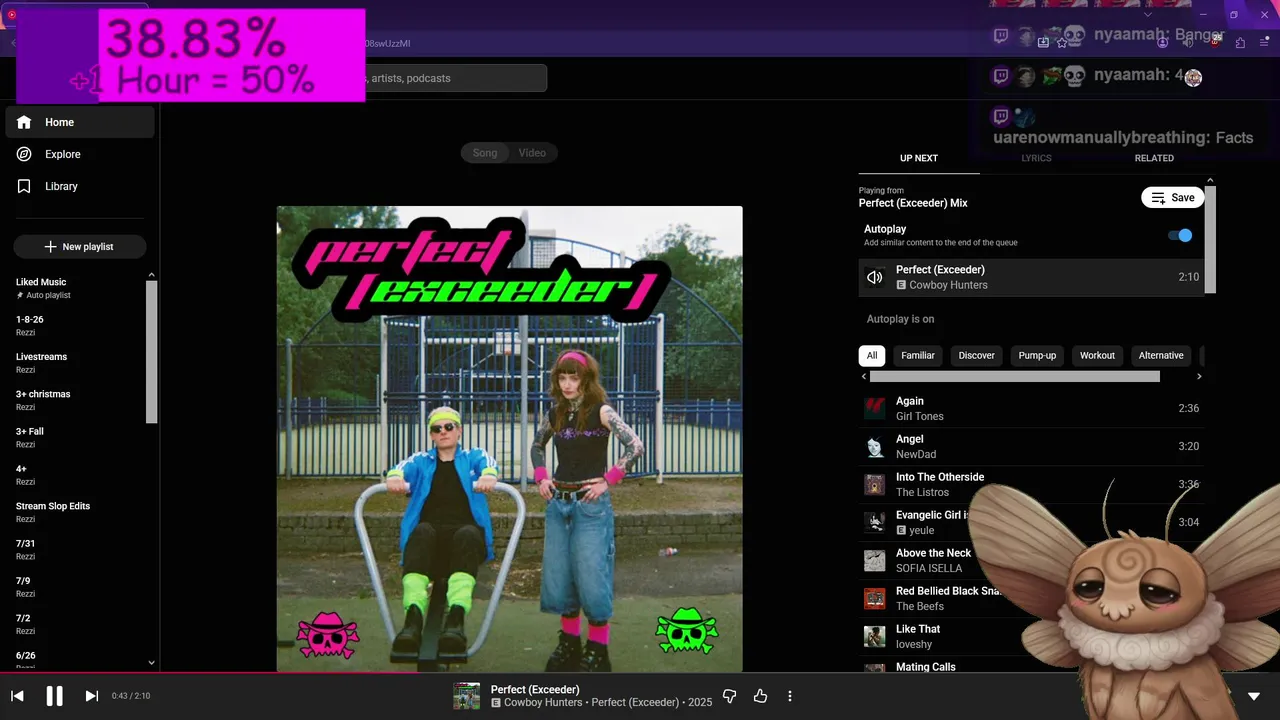Image resolution: width=1280 pixels, height=720 pixels.
Task: Go to Home in the sidebar
Action: click(x=80, y=122)
